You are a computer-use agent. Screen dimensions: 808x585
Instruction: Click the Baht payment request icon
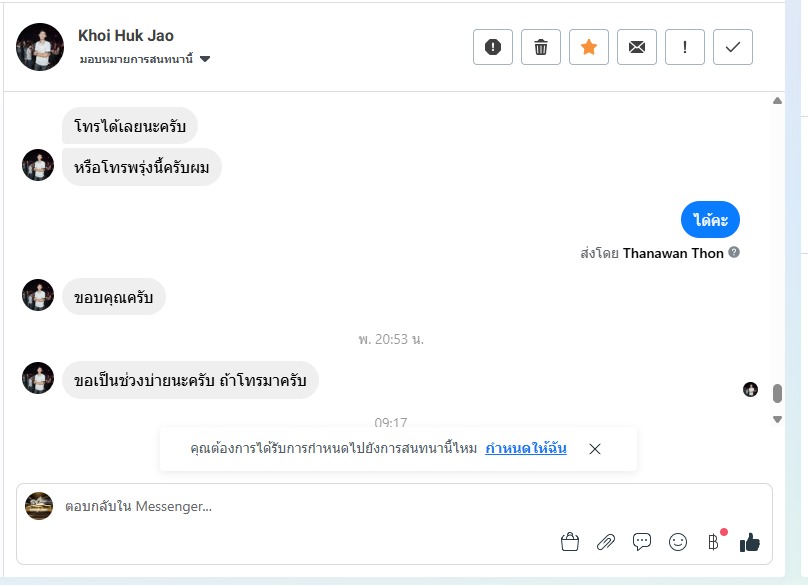coord(713,542)
